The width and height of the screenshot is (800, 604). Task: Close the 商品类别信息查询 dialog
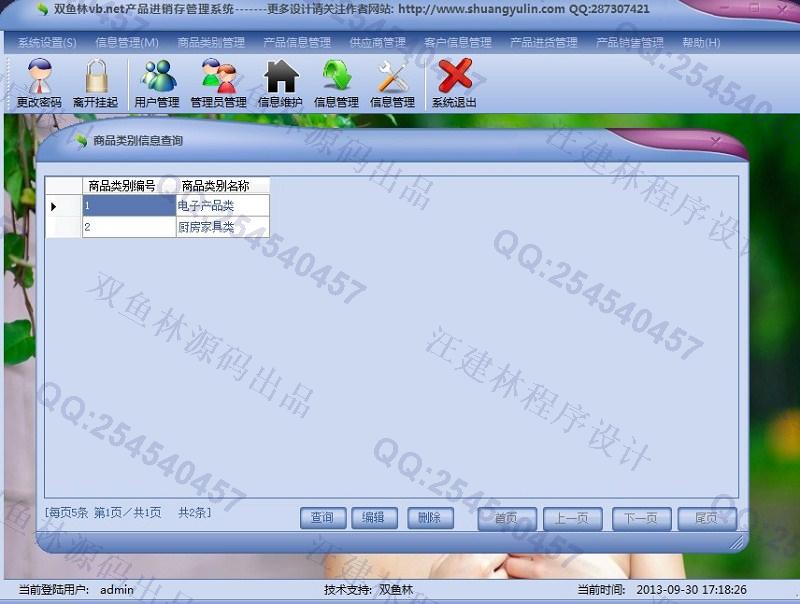[716, 140]
